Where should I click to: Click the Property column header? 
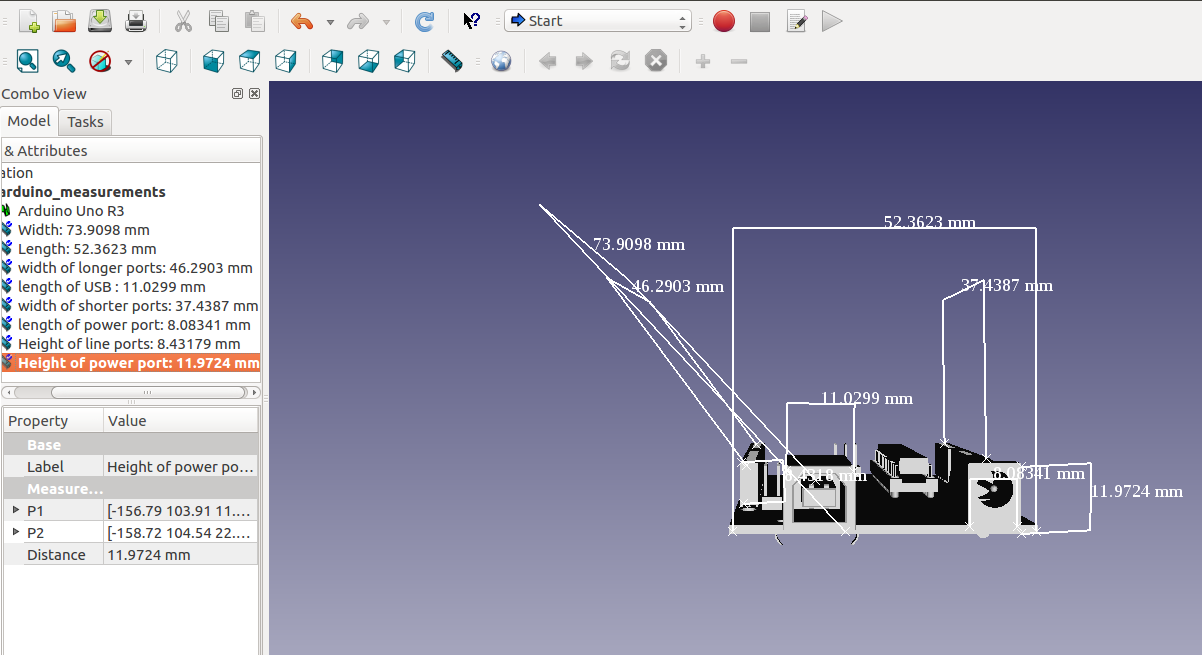(x=53, y=420)
